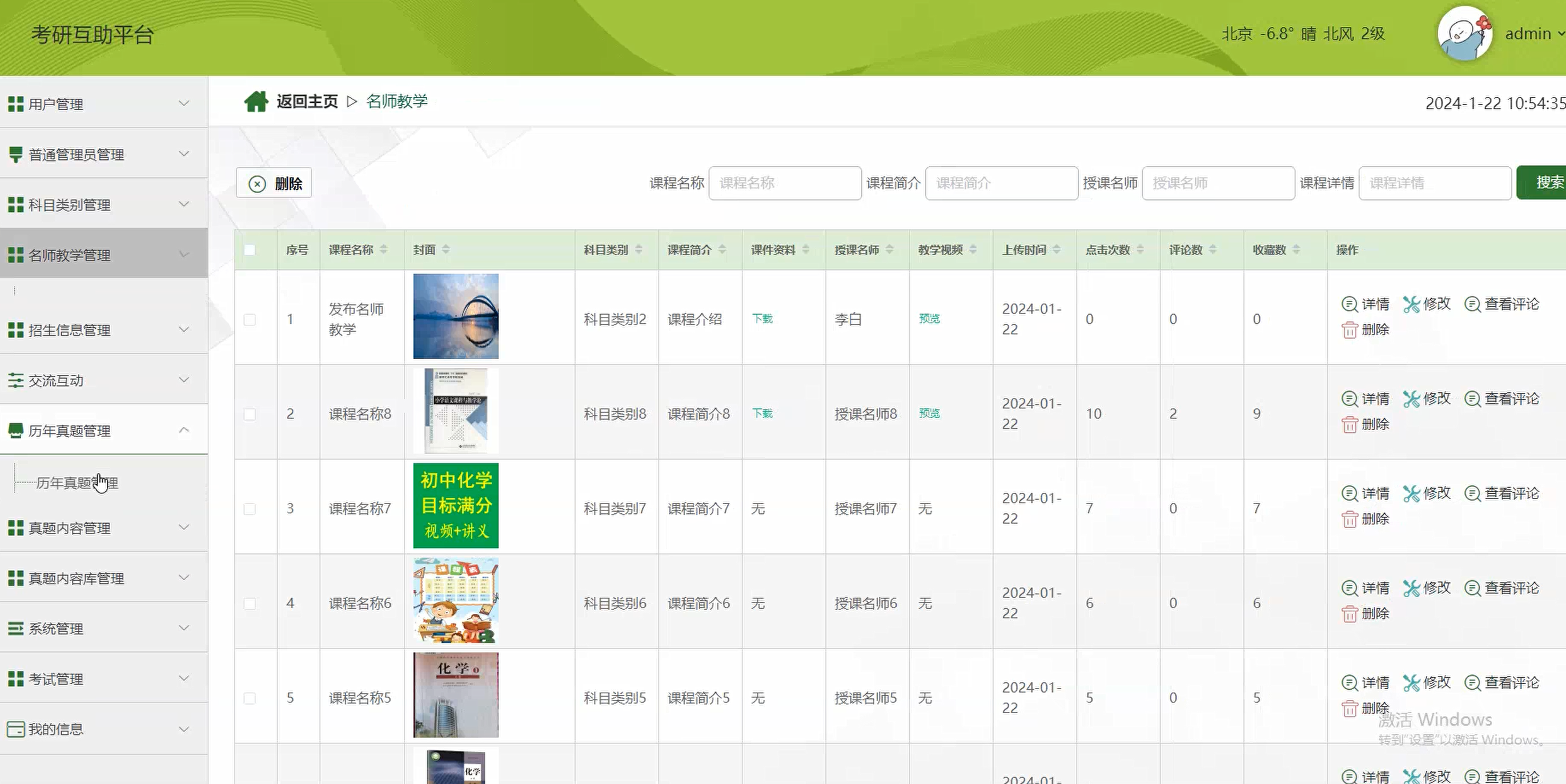Click 预览 link in 课程名称8 row

point(930,413)
